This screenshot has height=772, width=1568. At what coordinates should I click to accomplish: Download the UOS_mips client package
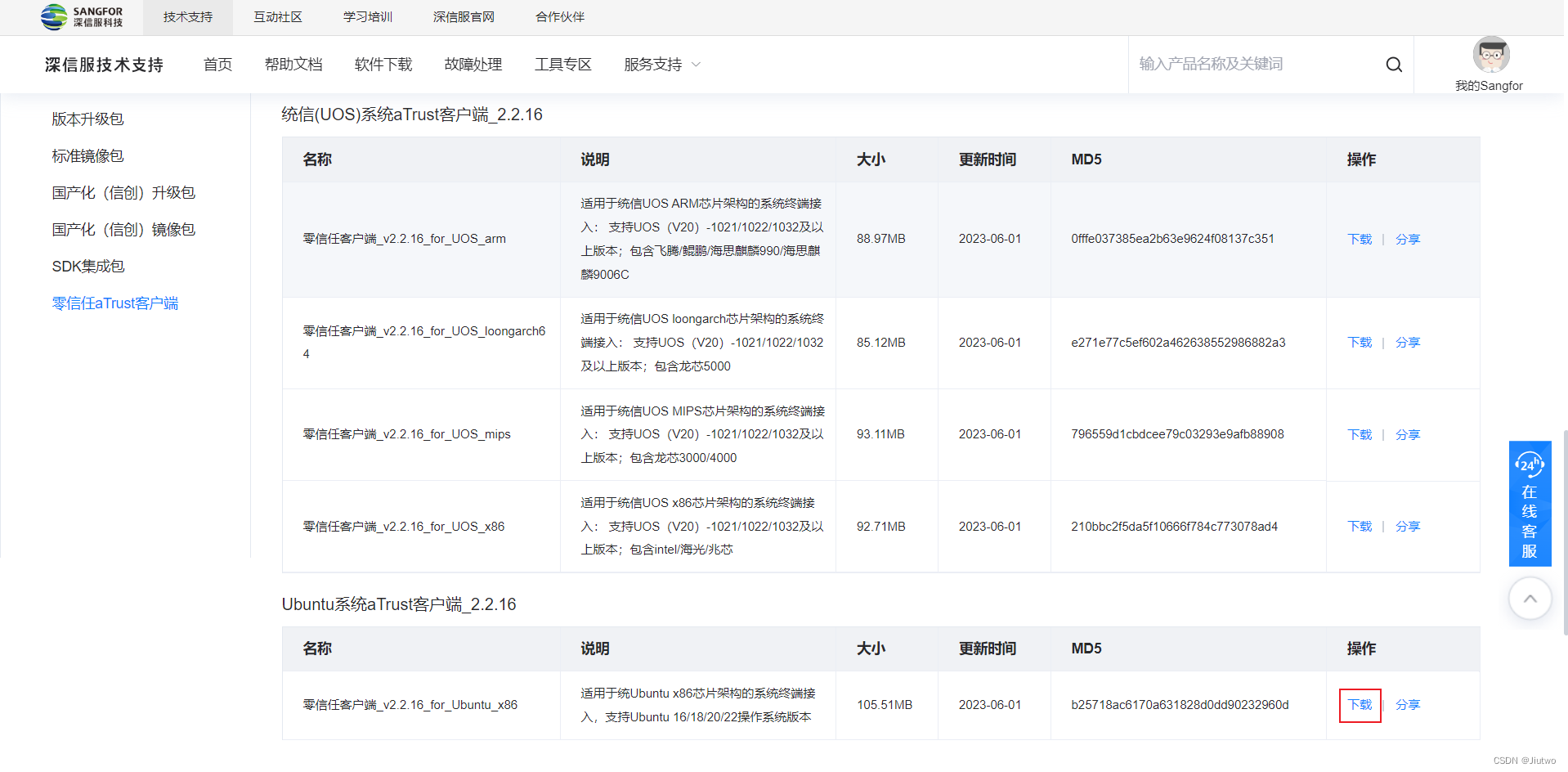pos(1360,435)
